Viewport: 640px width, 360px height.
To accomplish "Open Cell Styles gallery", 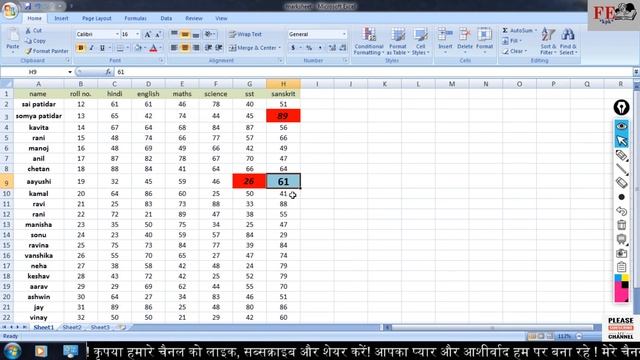I will (420, 41).
